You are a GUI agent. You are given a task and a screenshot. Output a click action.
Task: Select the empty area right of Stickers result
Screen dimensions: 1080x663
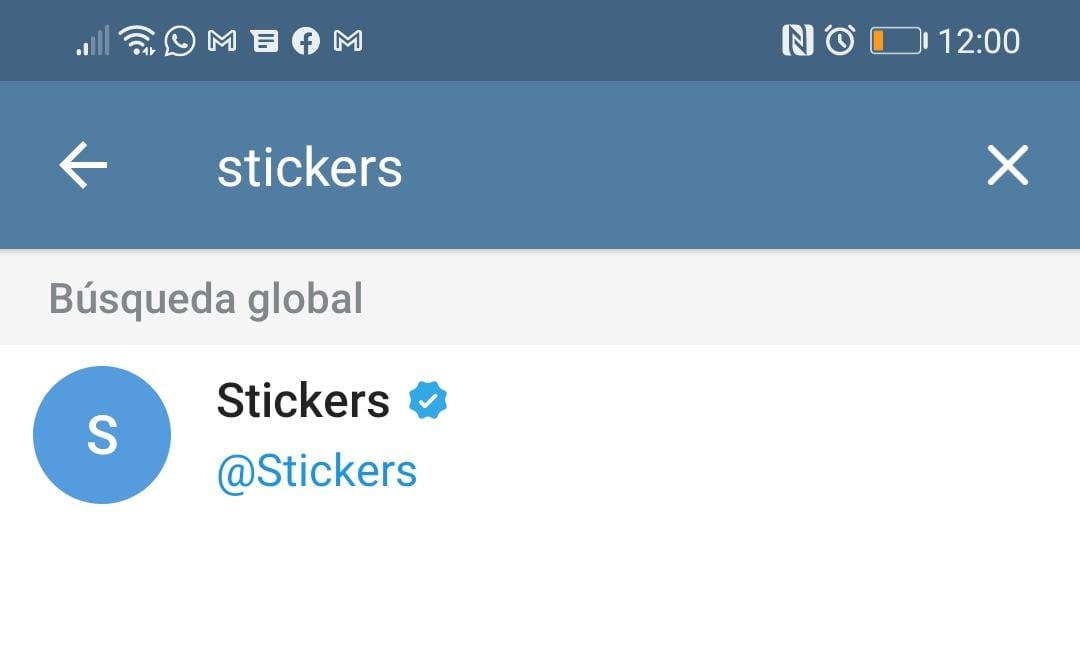[x=760, y=435]
